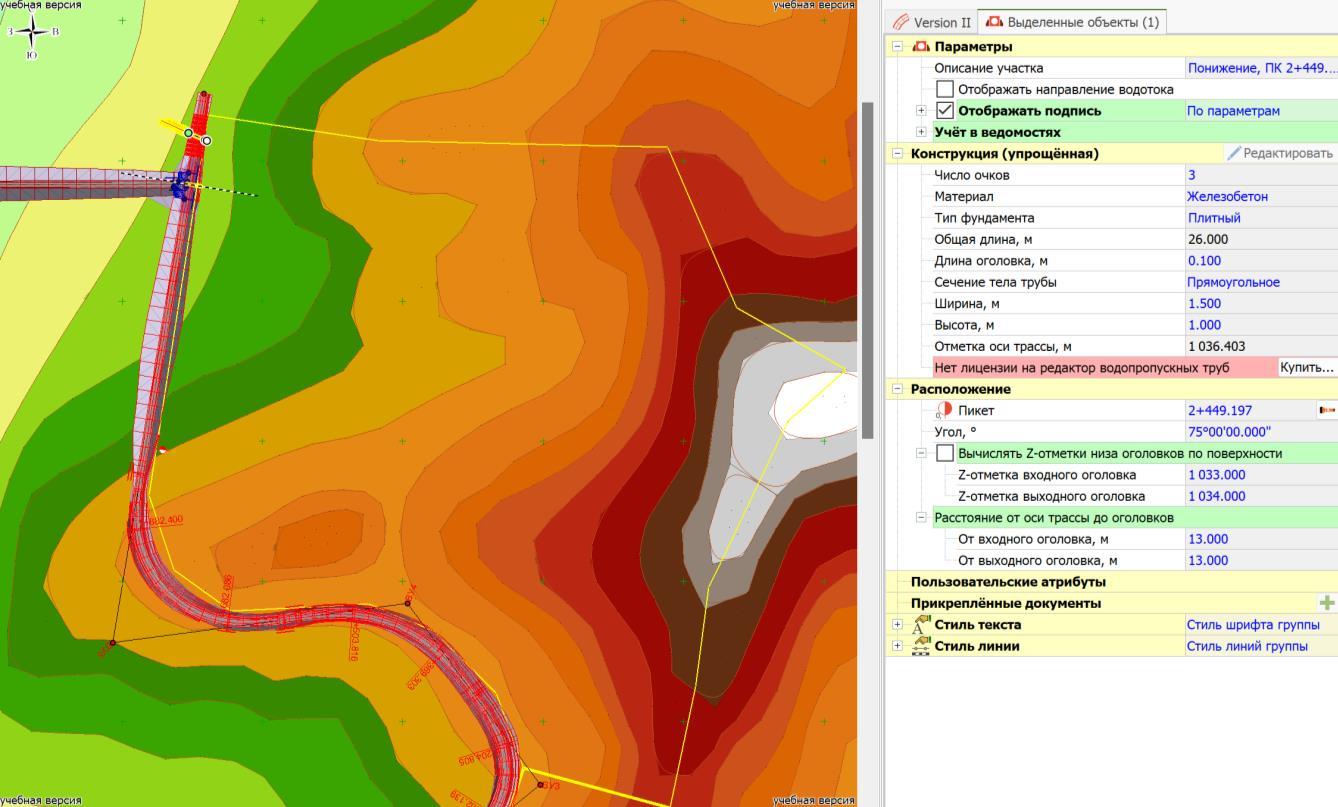Viewport: 1338px width, 807px height.
Task: Click the Редактировать button
Action: [x=1281, y=153]
